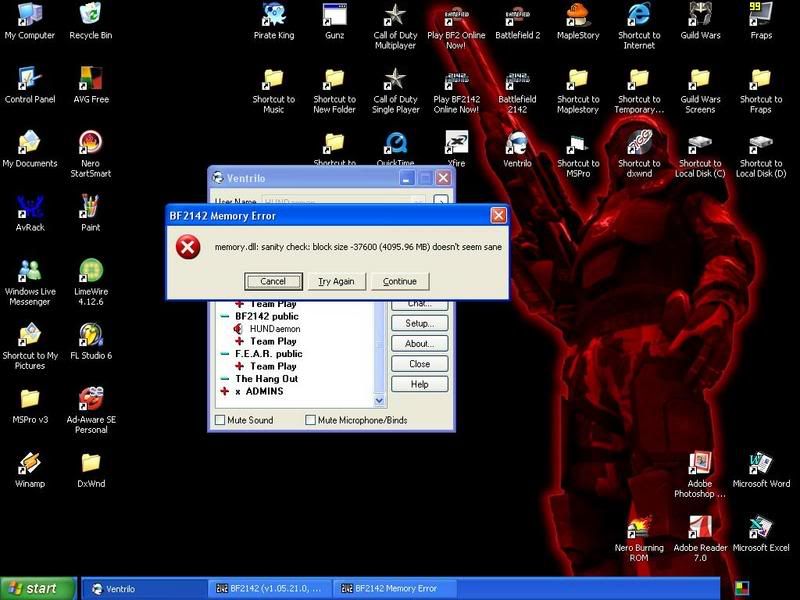
Task: Click Cancel in the memory error dialog
Action: pyautogui.click(x=273, y=281)
